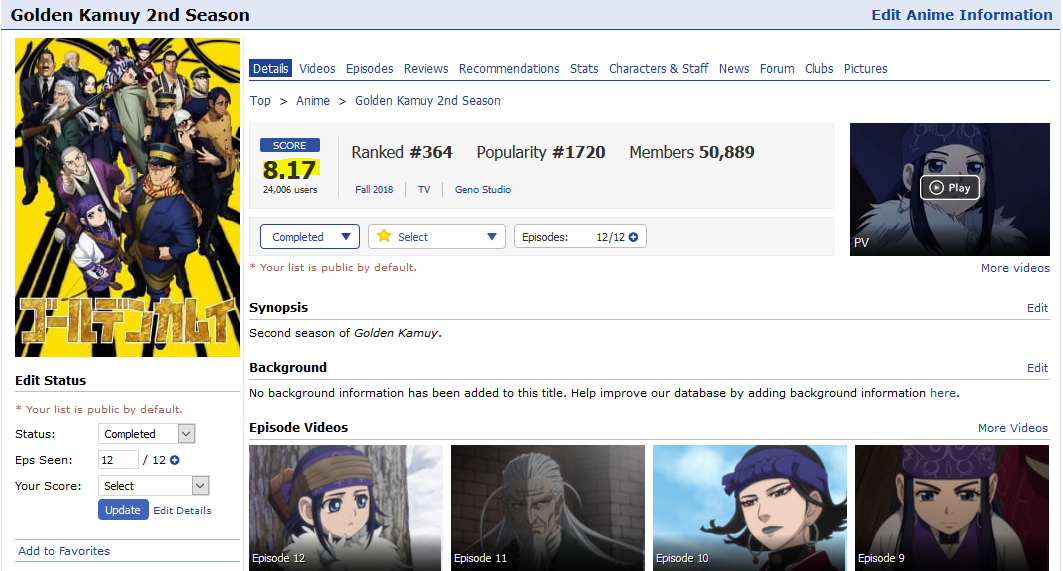This screenshot has width=1063, height=571.
Task: Switch to the Episodes tab
Action: tap(369, 68)
